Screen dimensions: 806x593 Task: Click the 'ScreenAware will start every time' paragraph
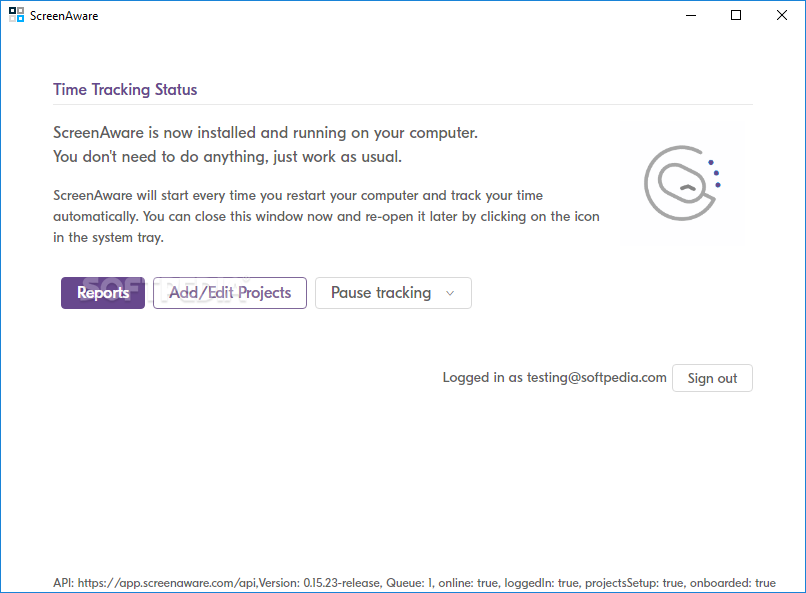point(326,216)
